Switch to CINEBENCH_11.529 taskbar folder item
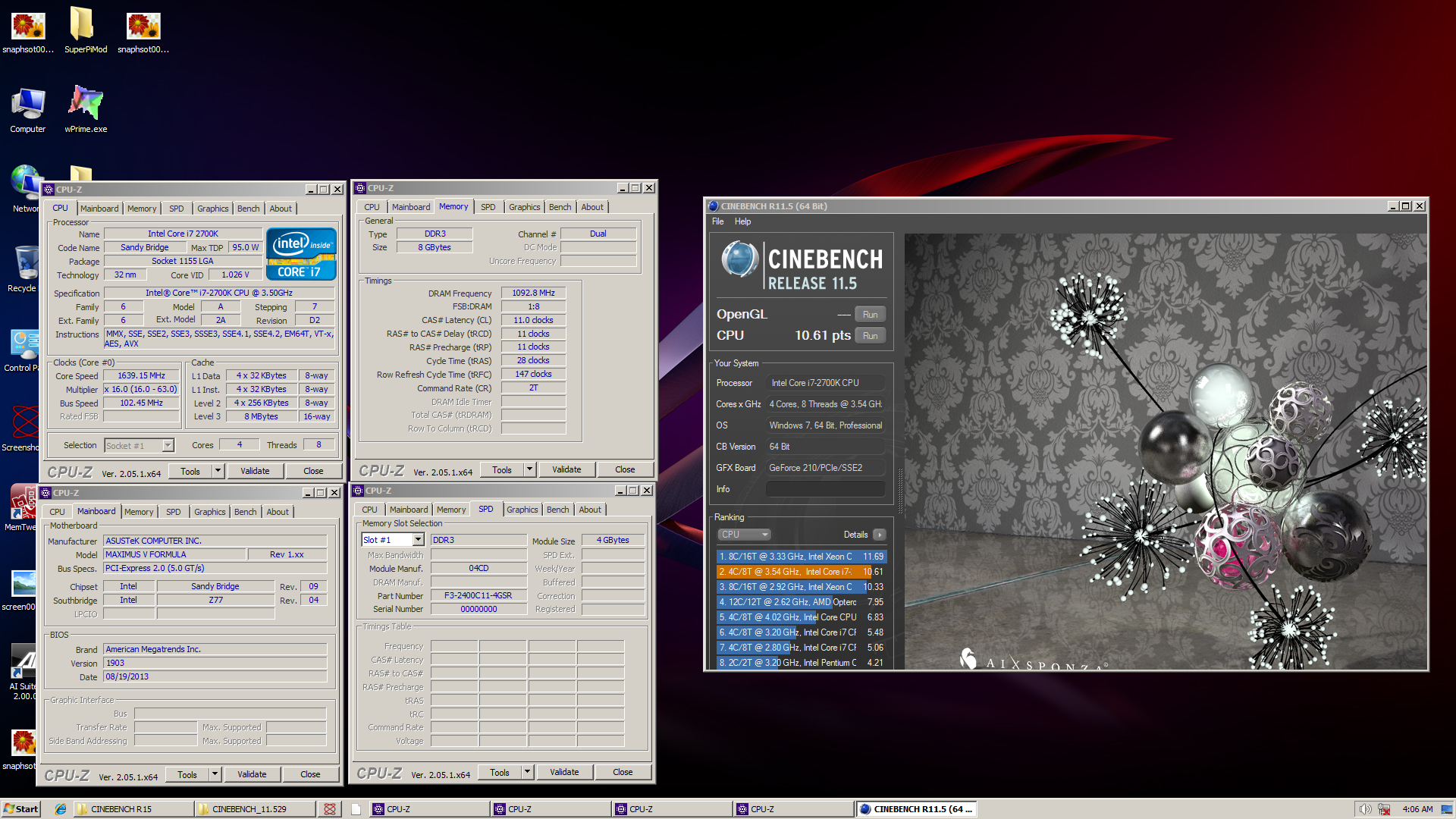The width and height of the screenshot is (1456, 819). pyautogui.click(x=253, y=809)
